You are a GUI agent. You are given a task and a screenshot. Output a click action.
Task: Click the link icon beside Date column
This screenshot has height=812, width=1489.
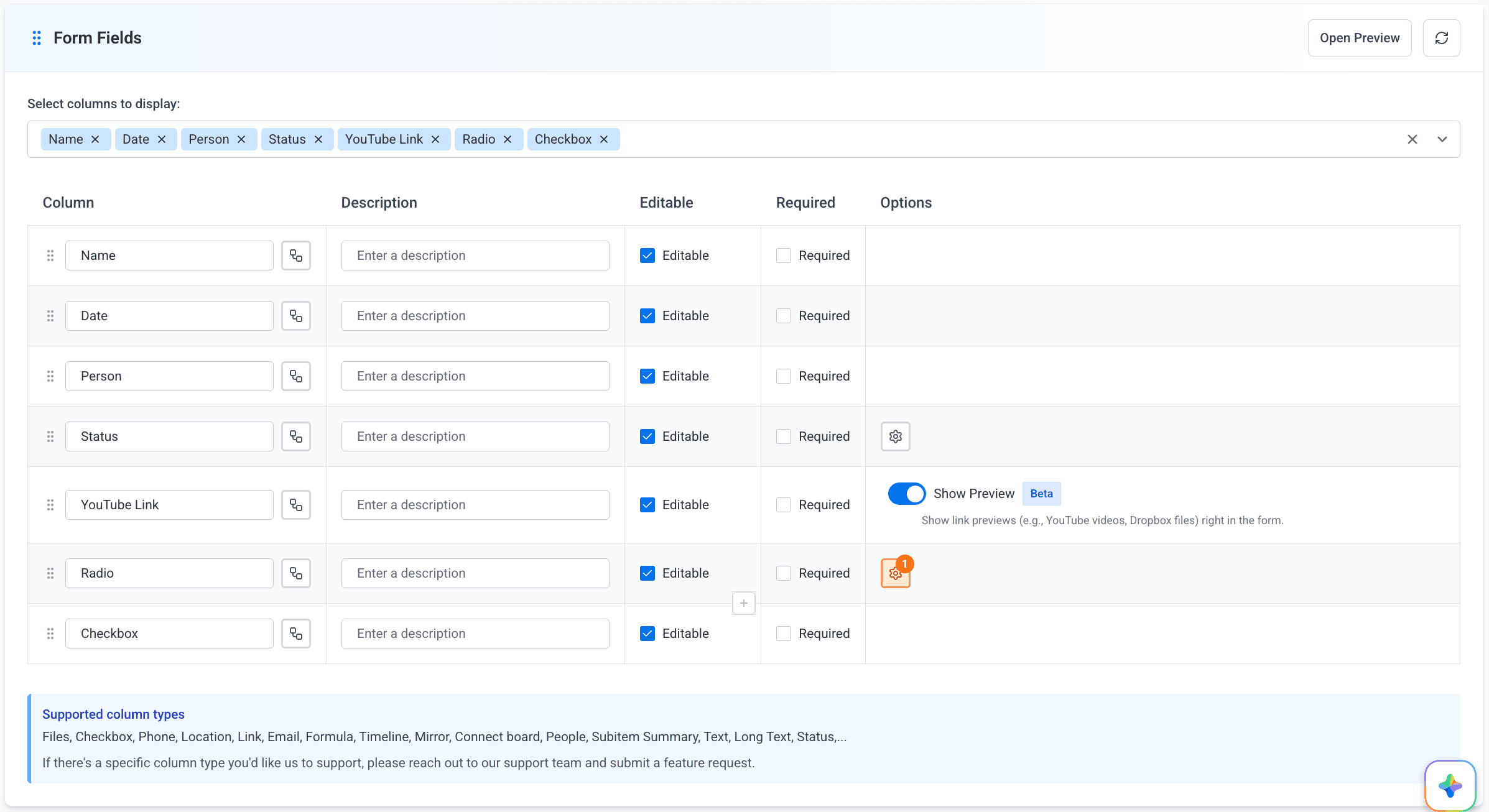click(296, 316)
